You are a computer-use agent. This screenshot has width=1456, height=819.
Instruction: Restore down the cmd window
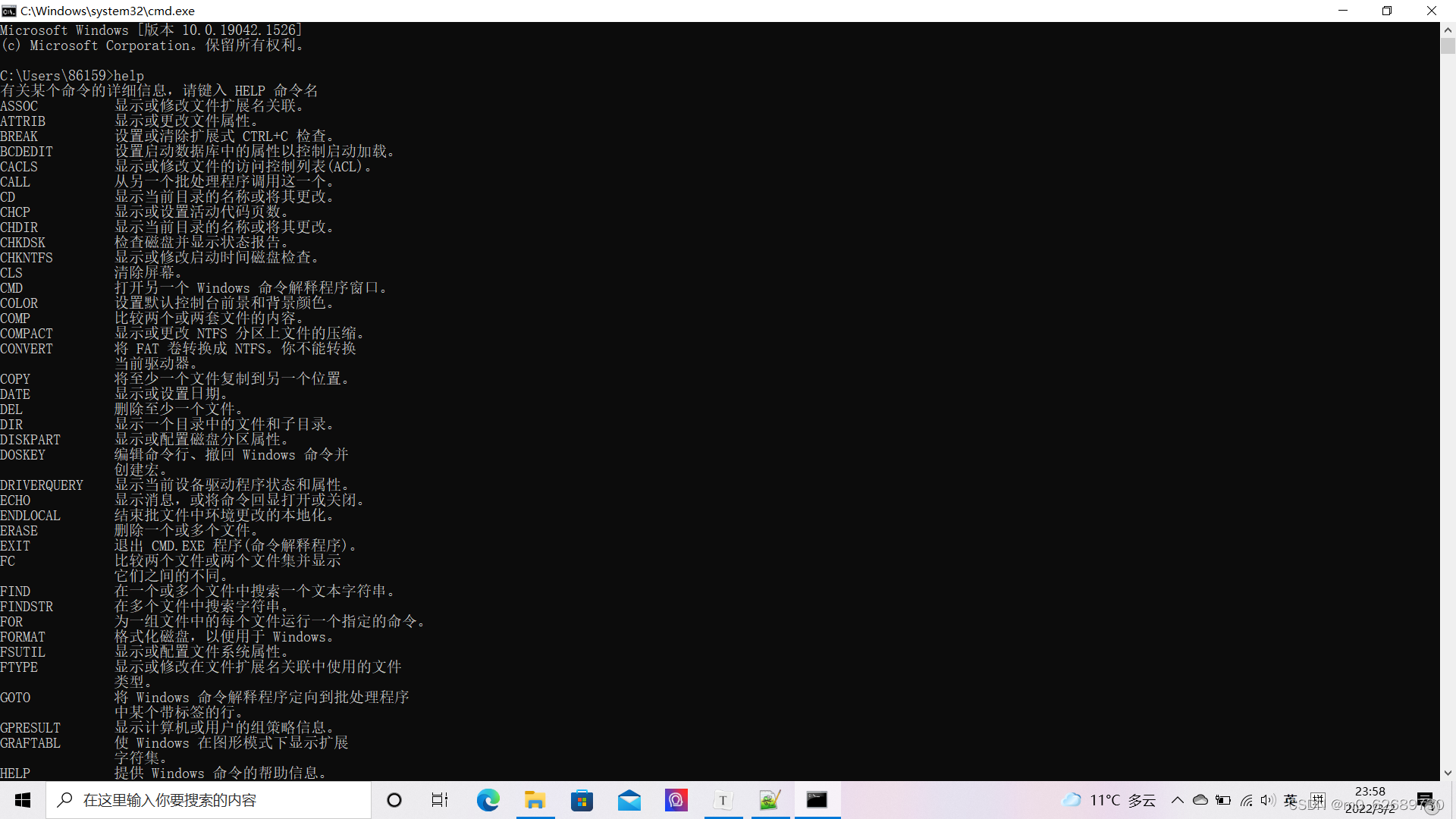[x=1387, y=11]
